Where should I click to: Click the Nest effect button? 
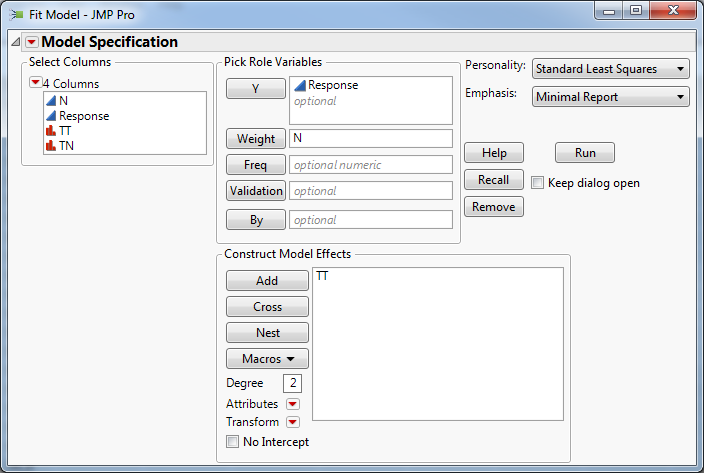point(267,333)
